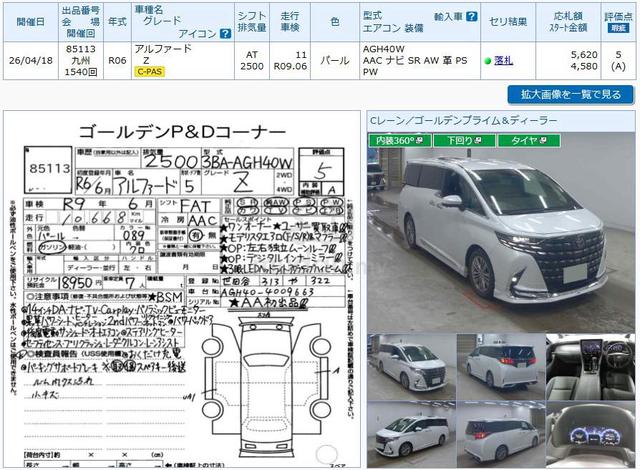Click the 年式 column header
640x470 pixels.
pos(117,22)
